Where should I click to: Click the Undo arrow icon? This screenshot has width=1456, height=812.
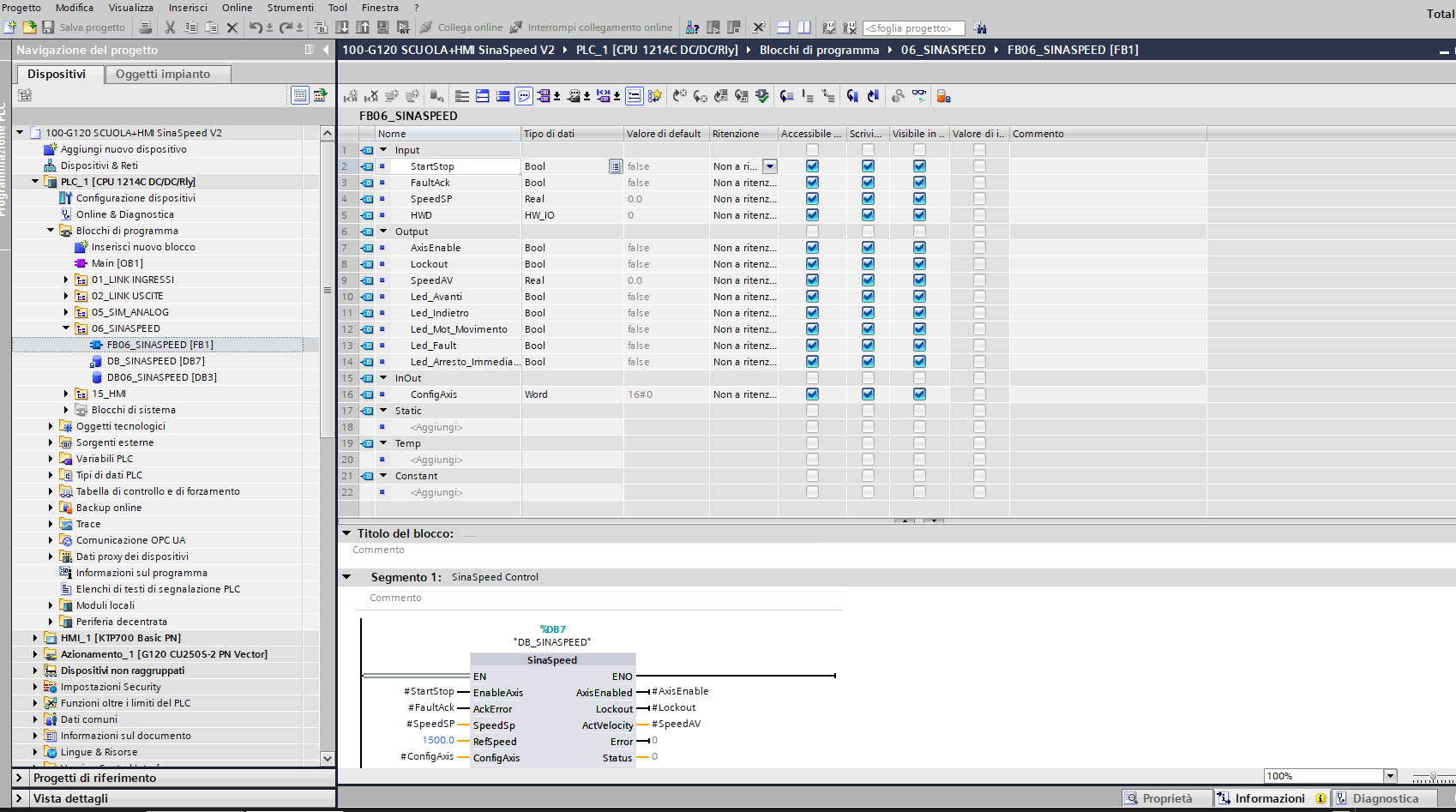256,27
